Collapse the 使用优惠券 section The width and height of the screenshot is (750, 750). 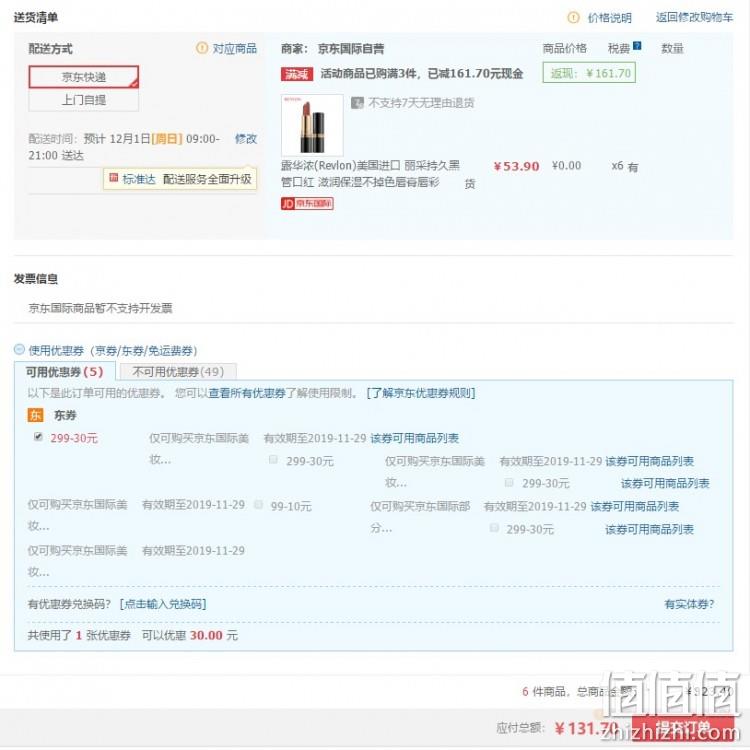pyautogui.click(x=19, y=349)
